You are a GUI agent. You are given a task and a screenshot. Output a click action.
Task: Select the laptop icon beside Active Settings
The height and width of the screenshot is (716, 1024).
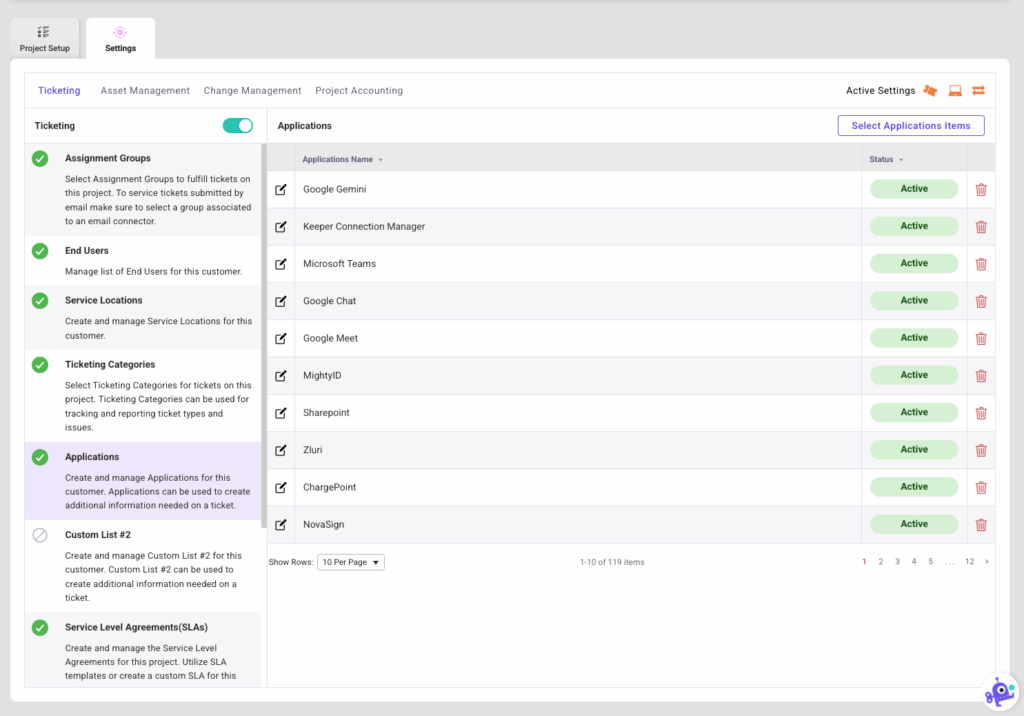tap(954, 90)
